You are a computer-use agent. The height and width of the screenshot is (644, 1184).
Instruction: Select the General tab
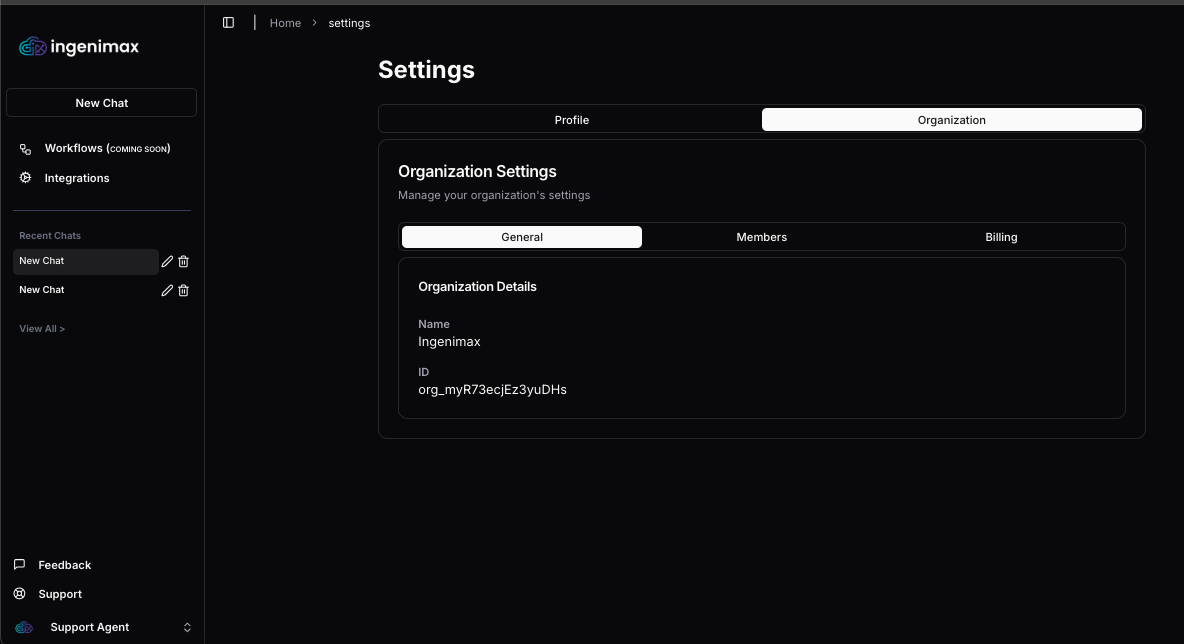522,237
